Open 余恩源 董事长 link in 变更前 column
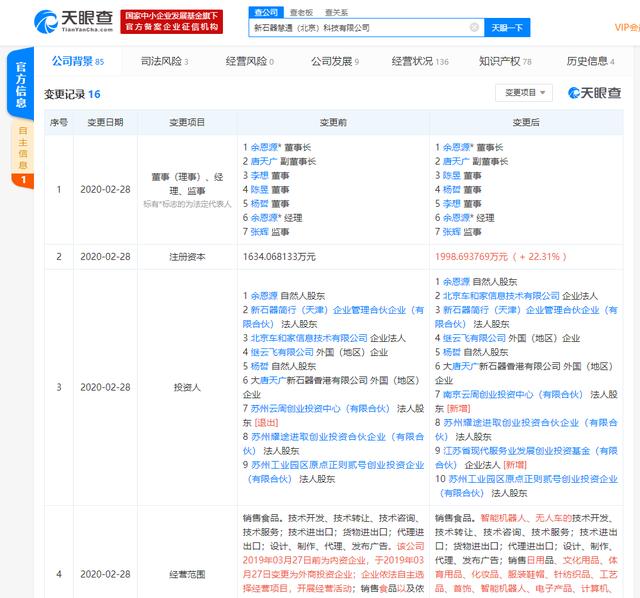 [266, 147]
